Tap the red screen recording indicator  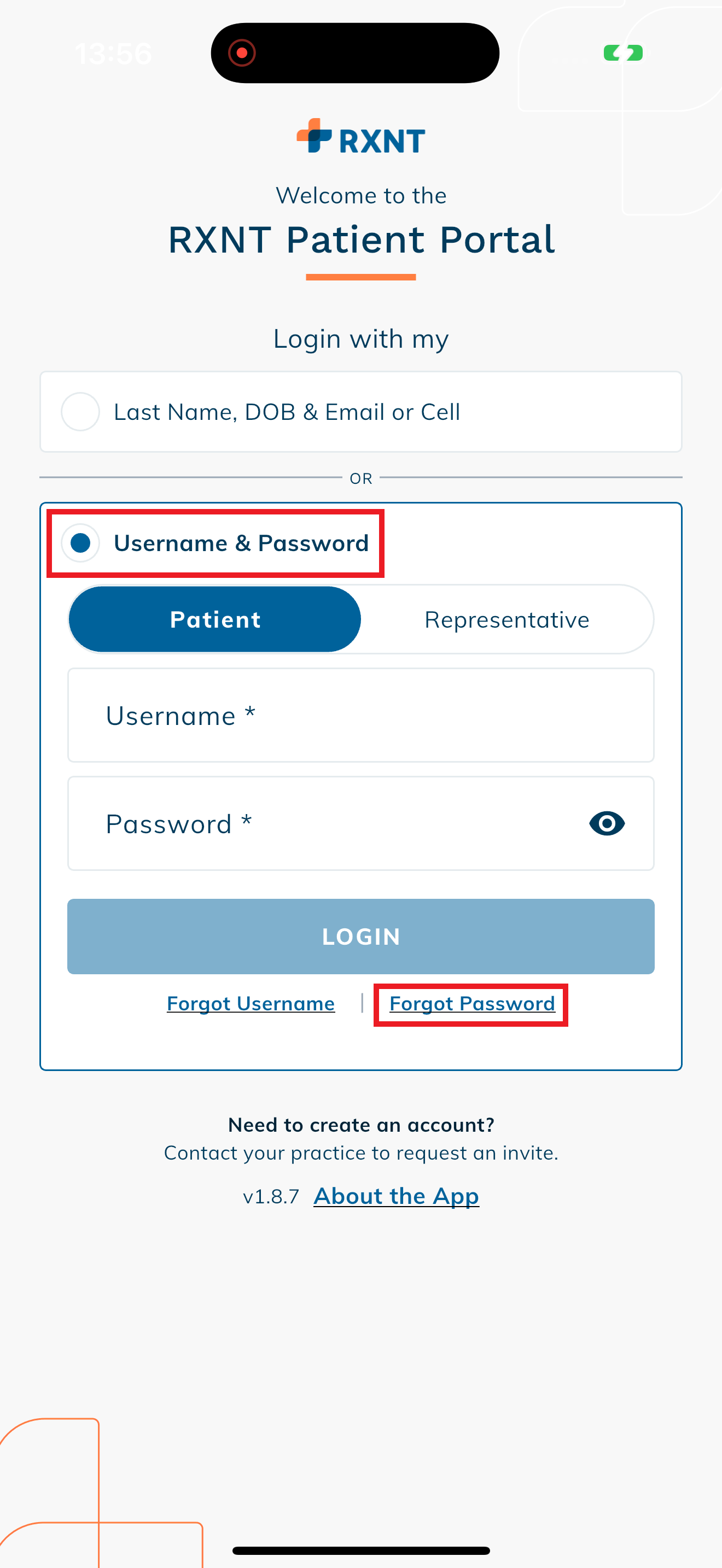(242, 53)
